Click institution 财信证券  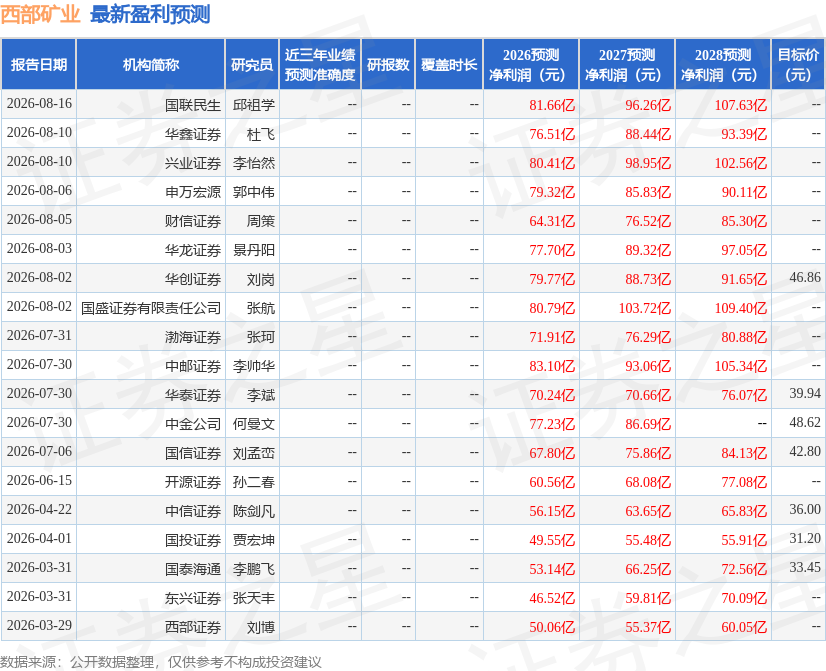point(193,221)
